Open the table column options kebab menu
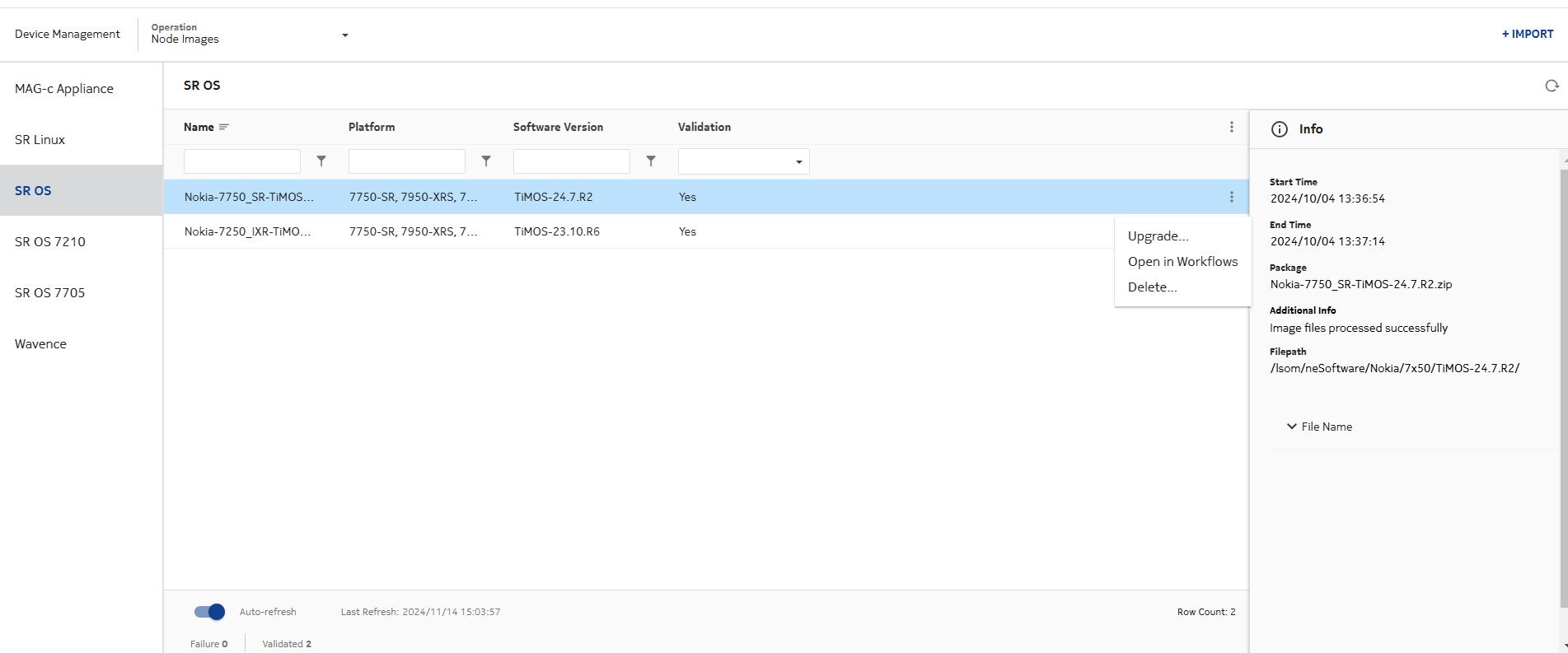Image resolution: width=1568 pixels, height=653 pixels. [1231, 127]
